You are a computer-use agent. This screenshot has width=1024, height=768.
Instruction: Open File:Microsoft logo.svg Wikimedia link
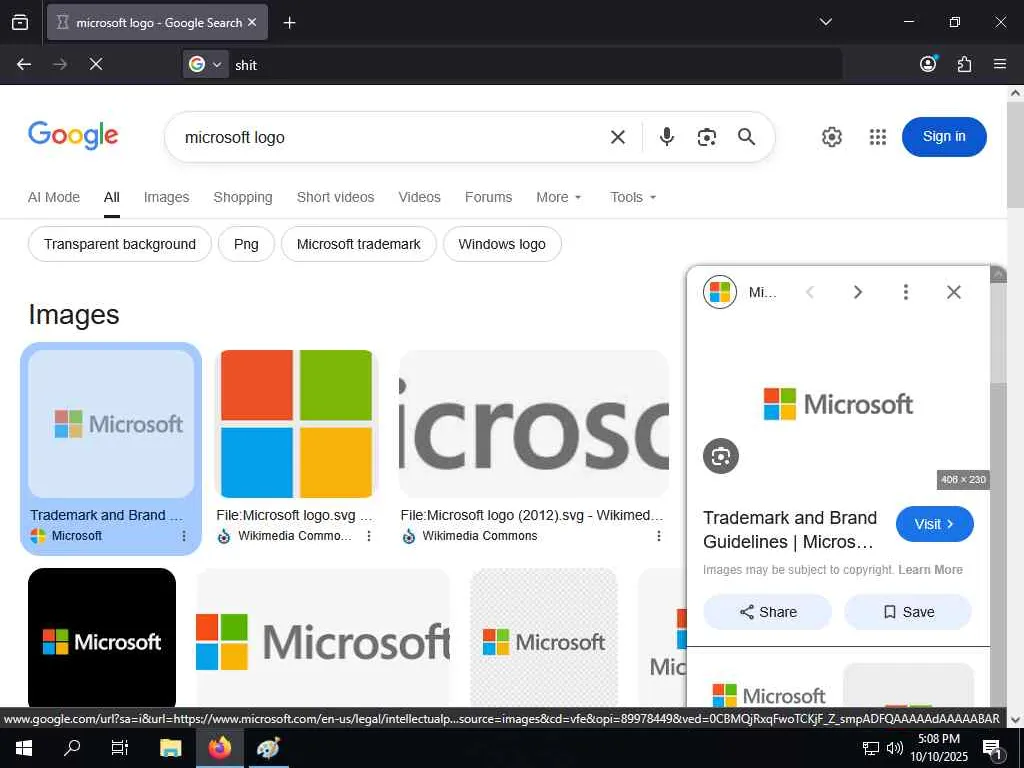click(294, 515)
